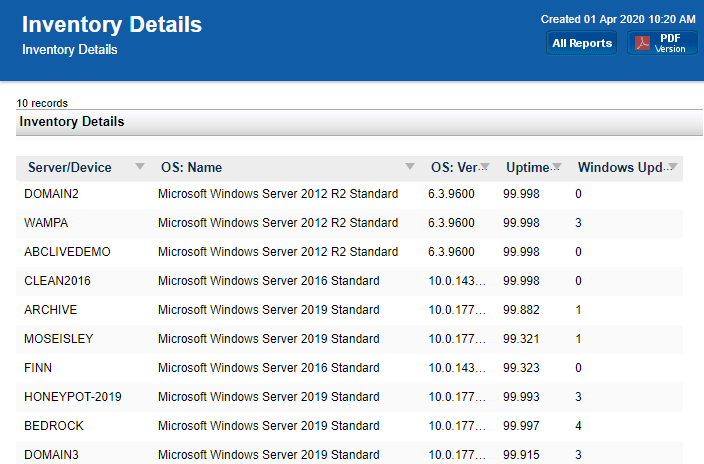Click the Uptime column header text
This screenshot has width=704, height=464.
[x=527, y=167]
